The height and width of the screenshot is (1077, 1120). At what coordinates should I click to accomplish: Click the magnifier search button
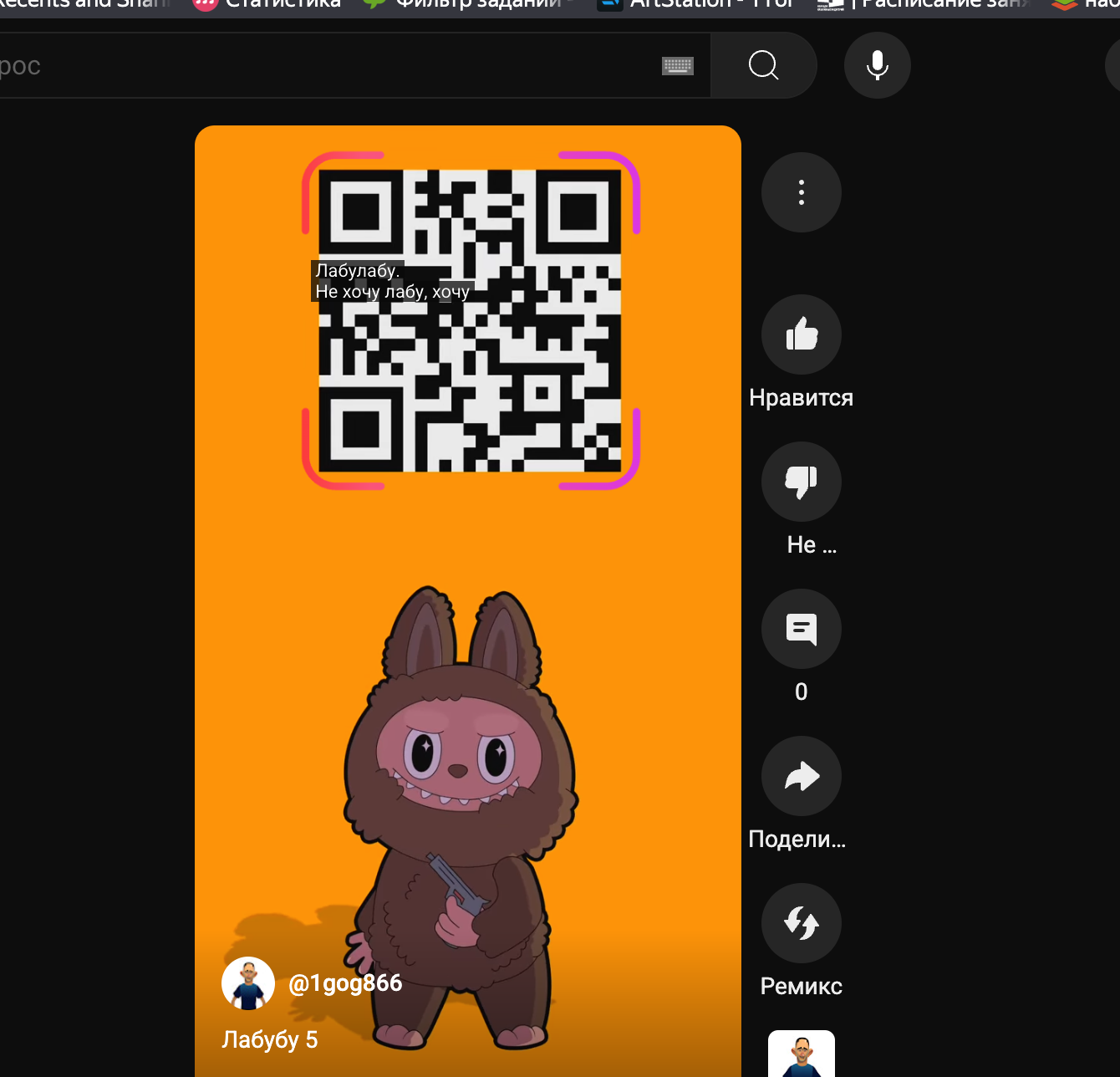(763, 65)
